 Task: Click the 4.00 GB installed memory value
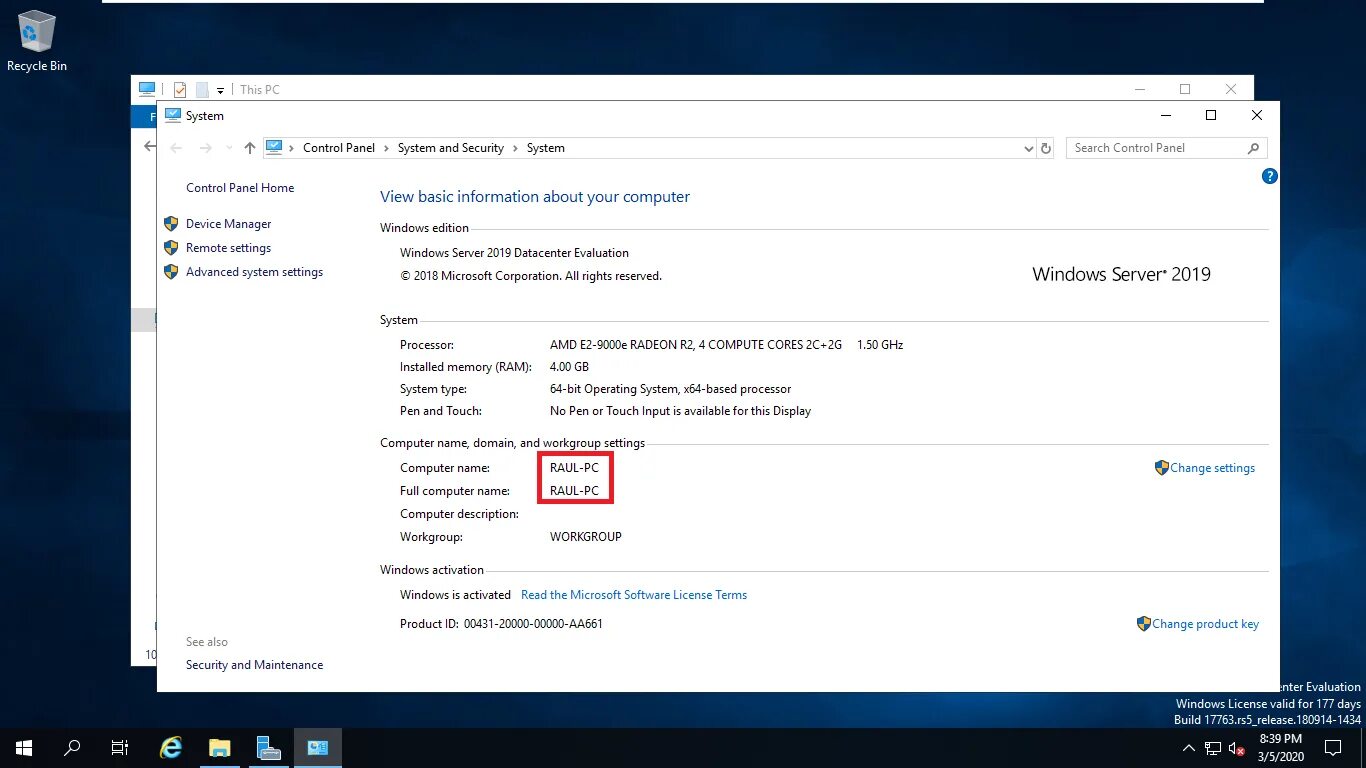569,367
